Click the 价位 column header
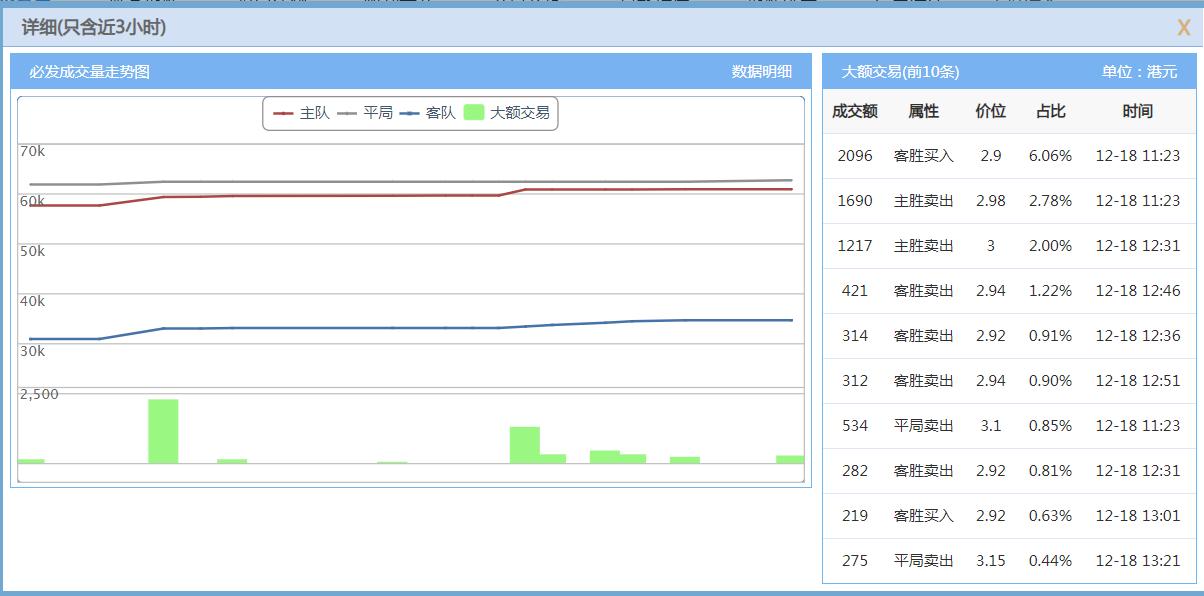Viewport: 1204px width, 596px height. [990, 111]
